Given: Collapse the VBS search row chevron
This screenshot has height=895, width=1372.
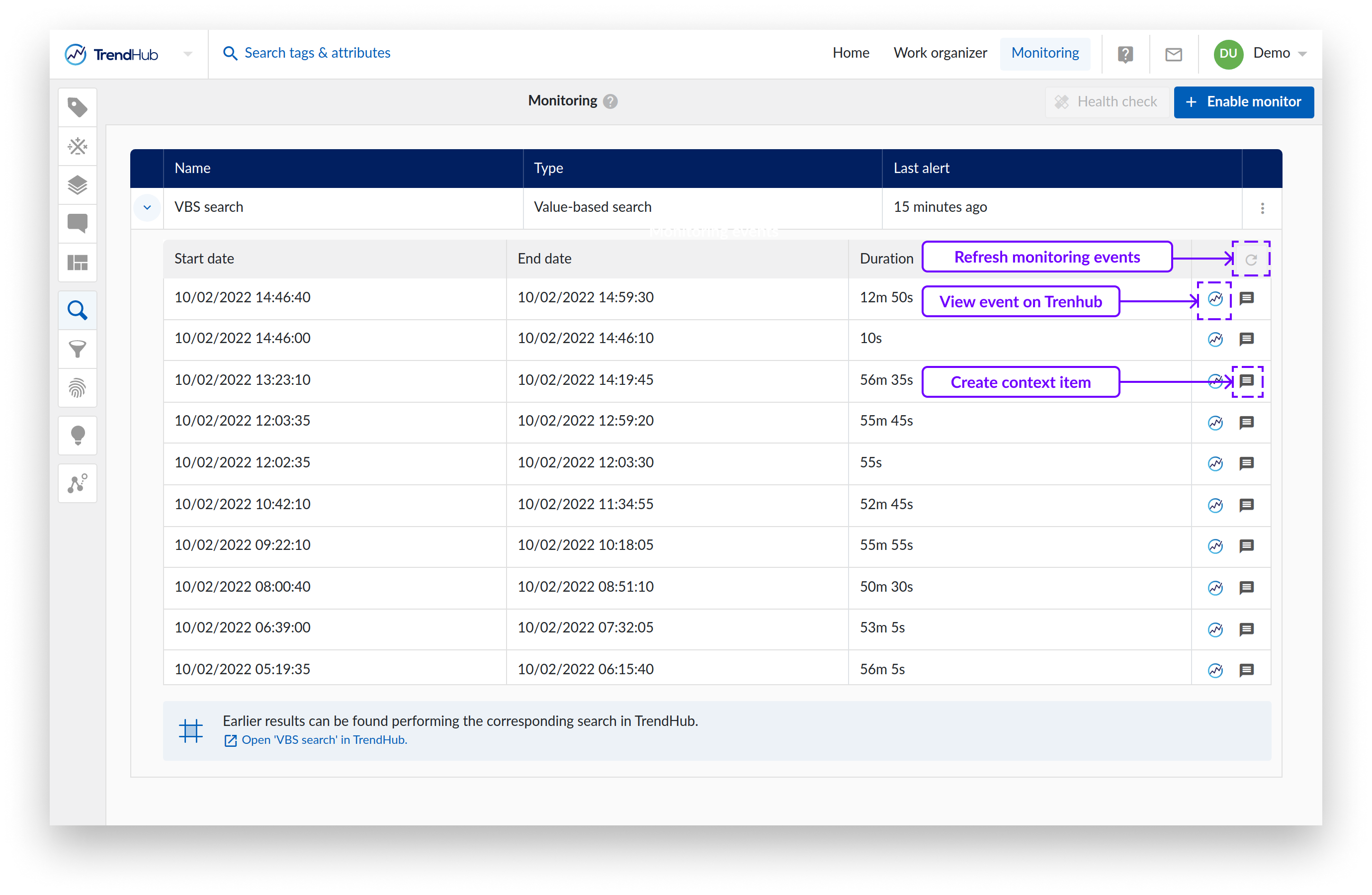Looking at the screenshot, I should pyautogui.click(x=147, y=207).
